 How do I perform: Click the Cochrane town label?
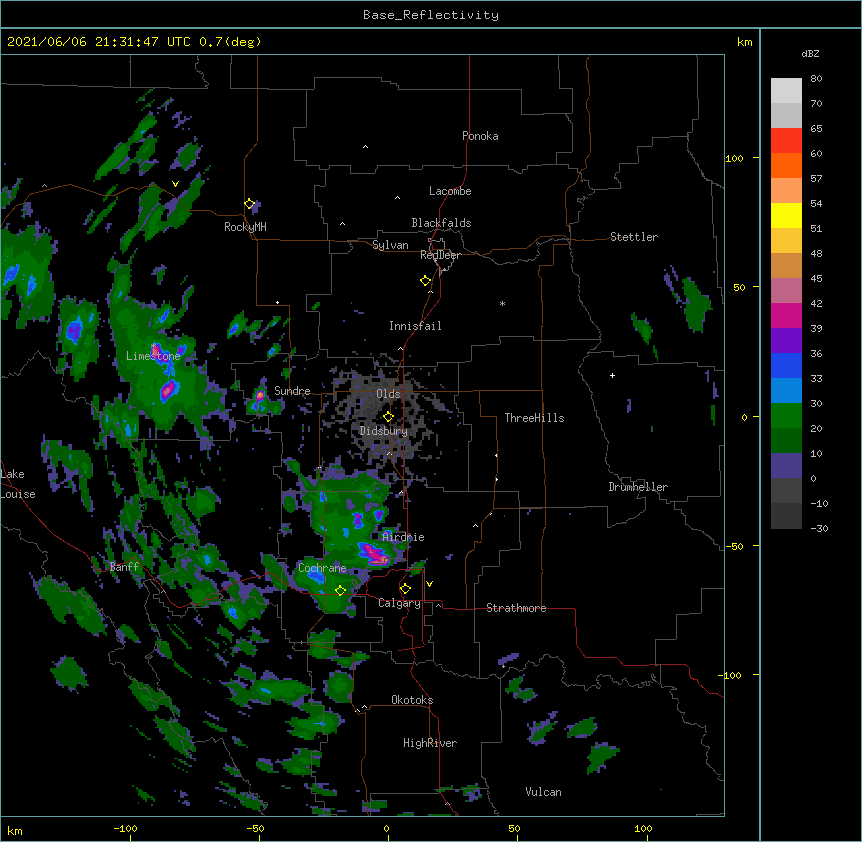pyautogui.click(x=322, y=568)
